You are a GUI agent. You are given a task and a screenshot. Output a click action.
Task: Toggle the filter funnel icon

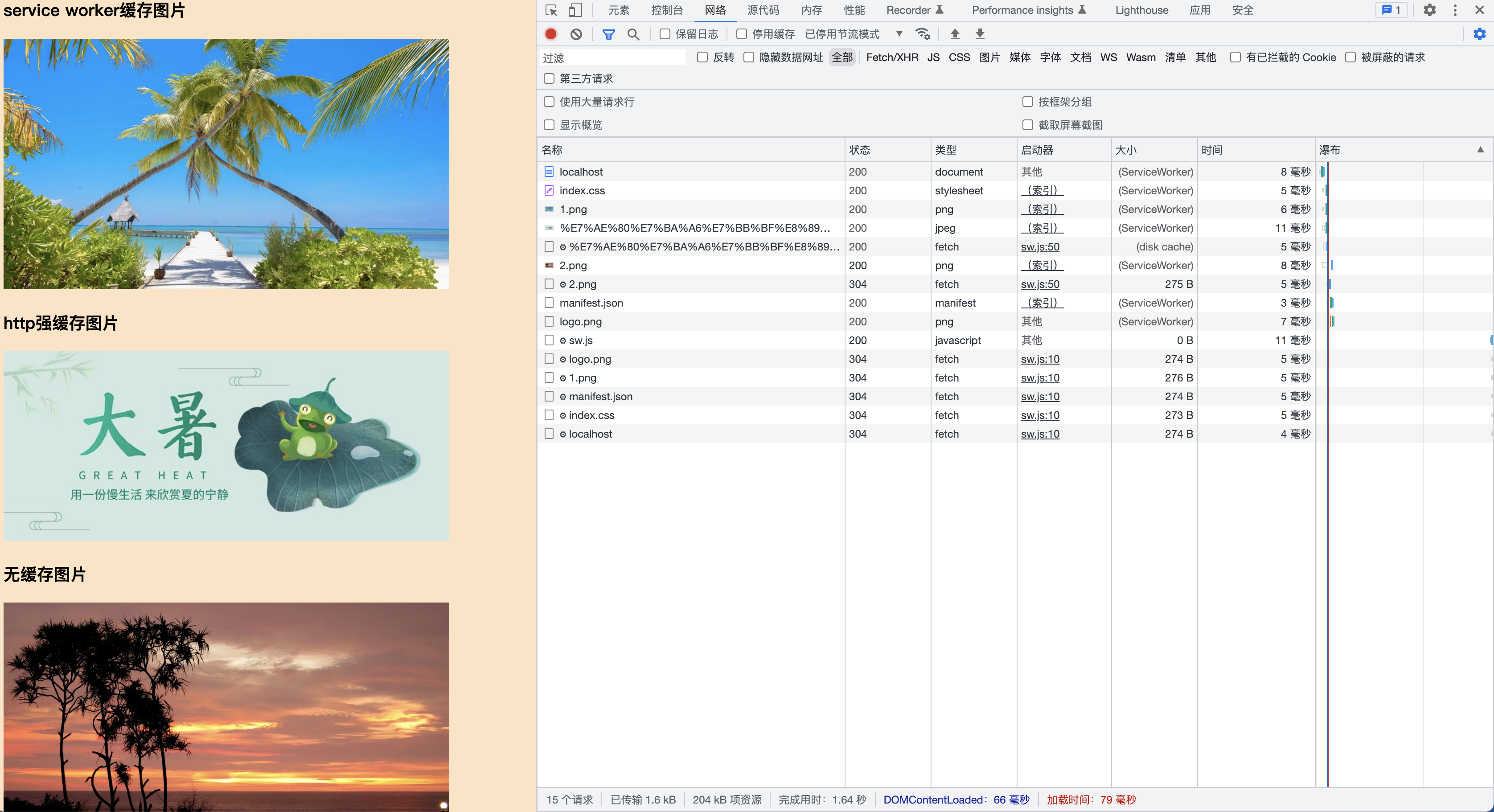click(x=608, y=34)
